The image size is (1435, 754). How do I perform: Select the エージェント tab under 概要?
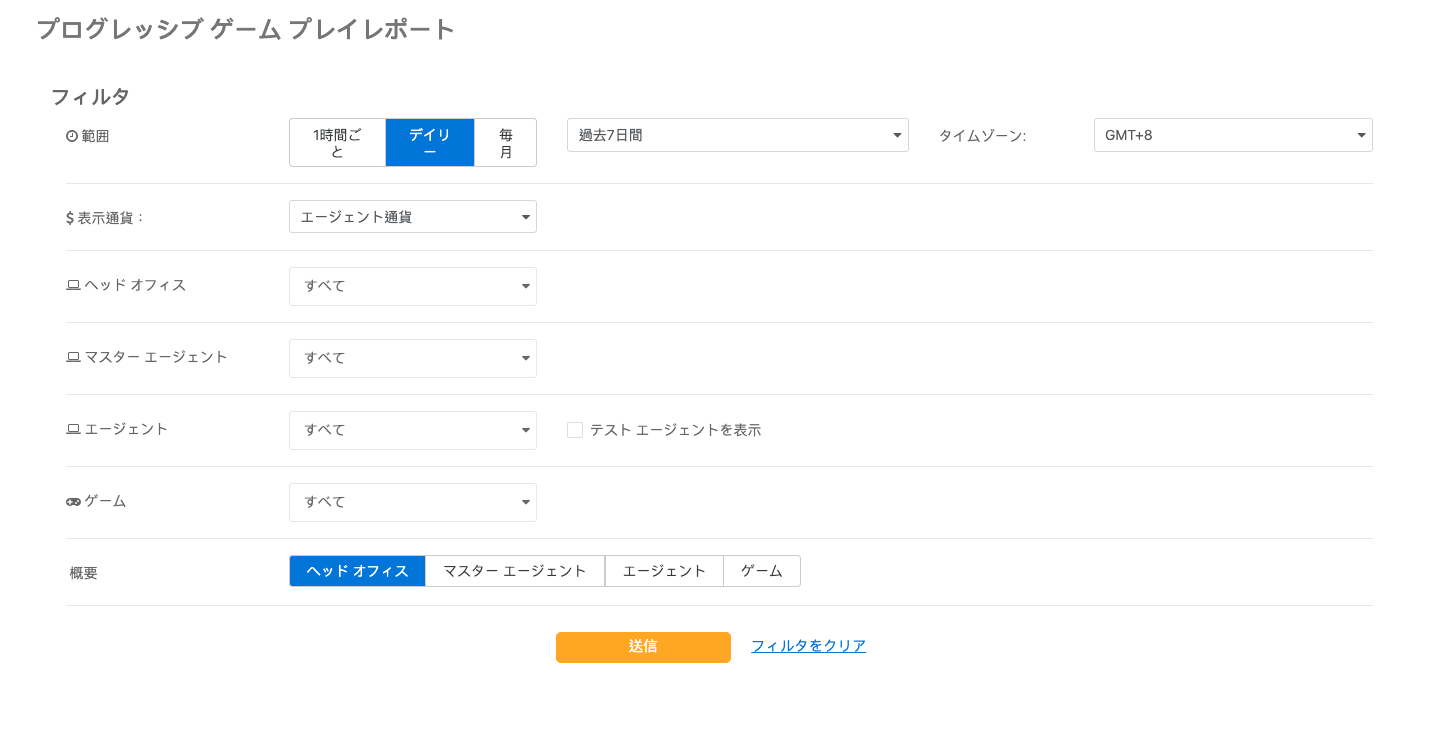(x=663, y=570)
